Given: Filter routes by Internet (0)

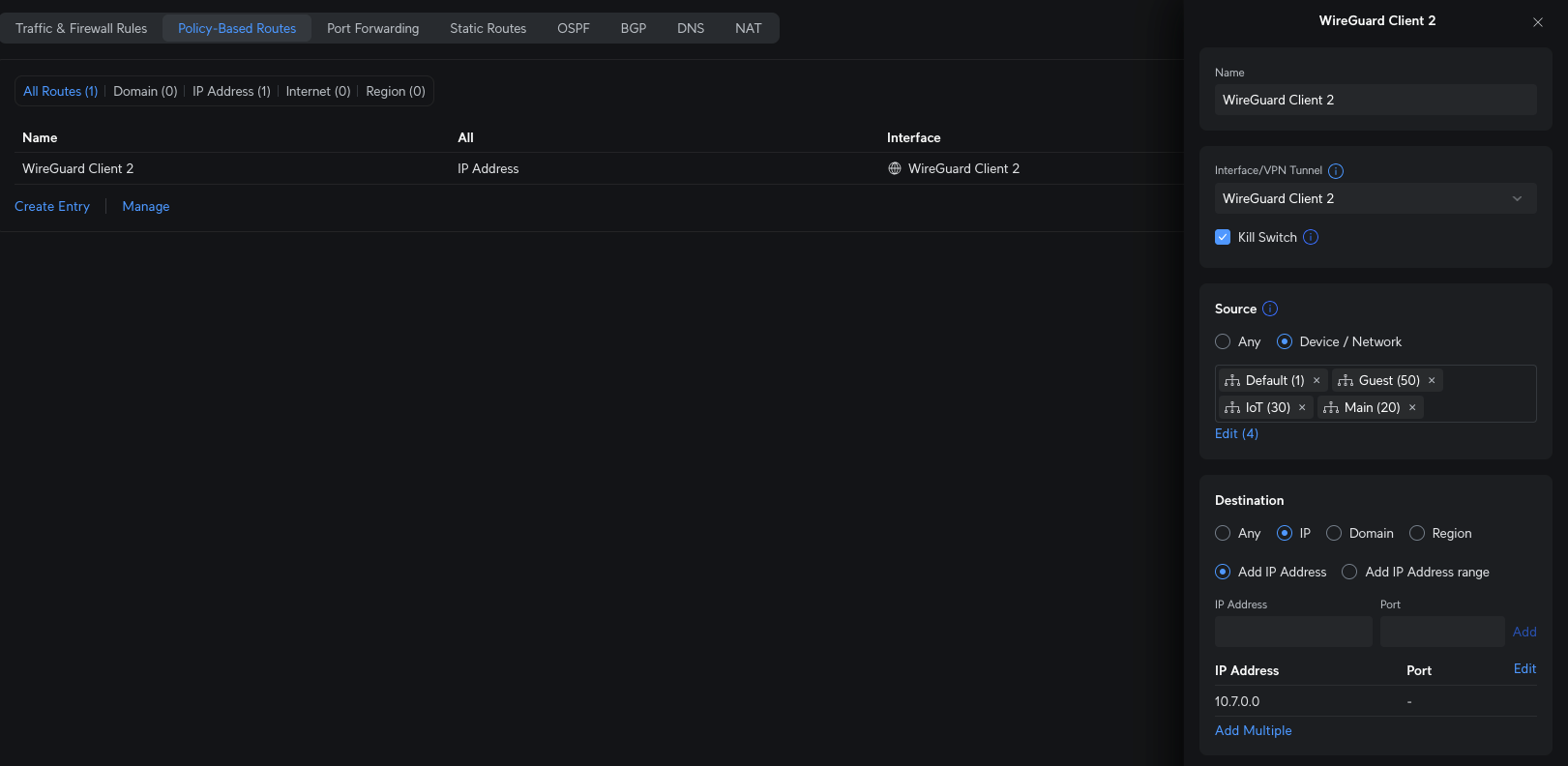Looking at the screenshot, I should click(x=318, y=91).
